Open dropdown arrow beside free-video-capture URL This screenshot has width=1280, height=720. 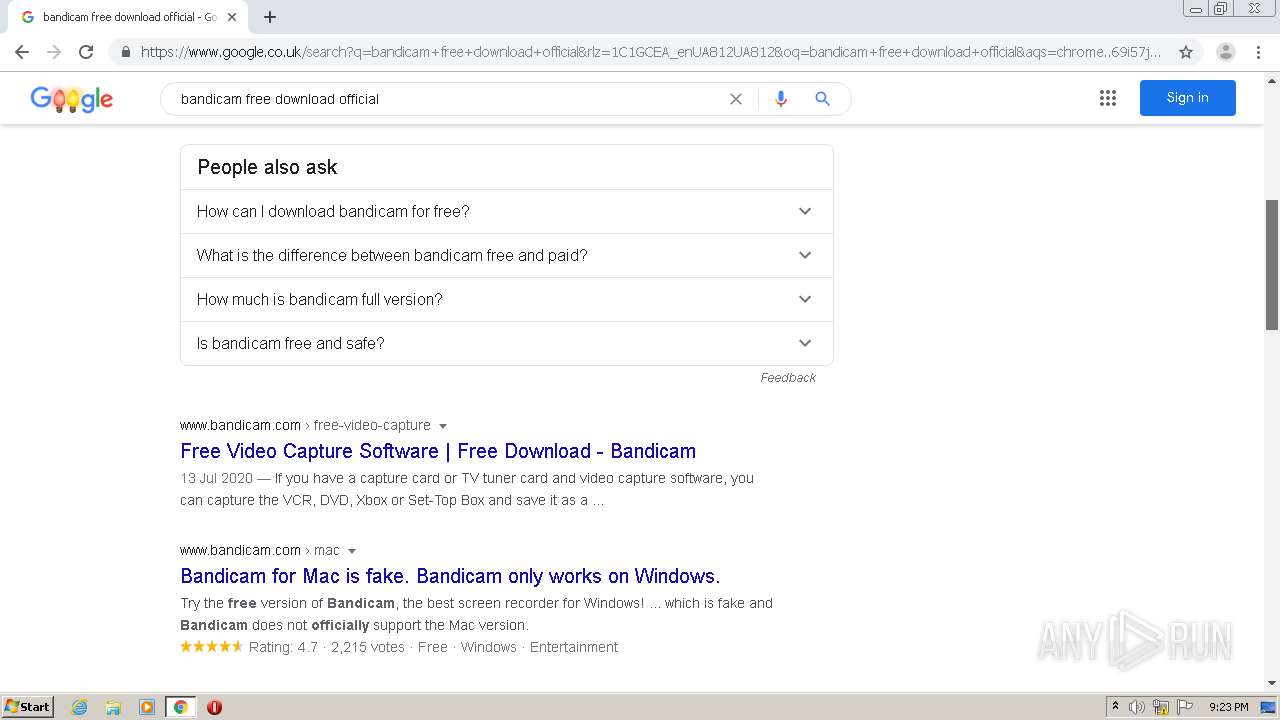coord(443,426)
